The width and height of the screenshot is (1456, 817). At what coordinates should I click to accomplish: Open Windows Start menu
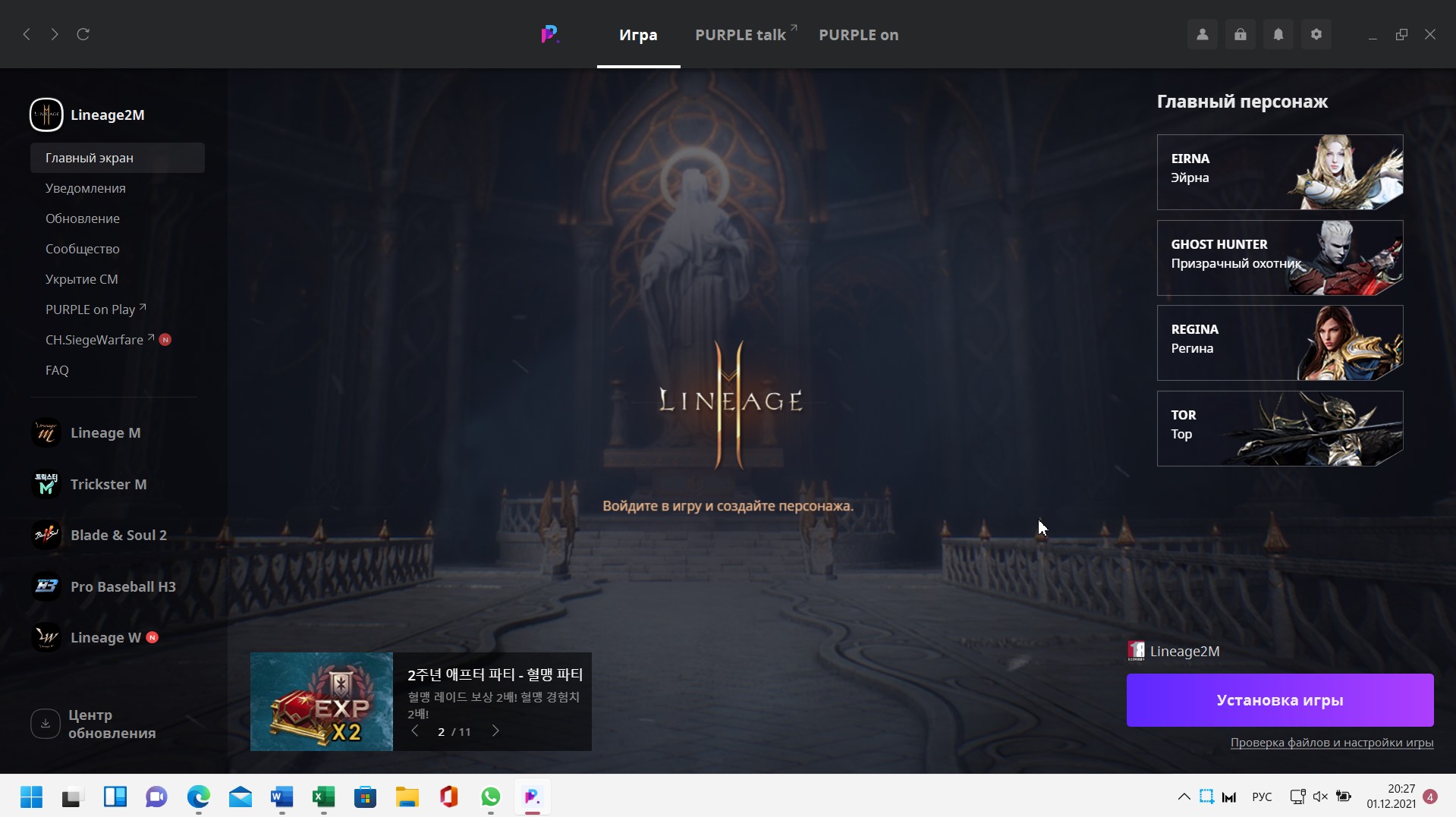point(31,797)
